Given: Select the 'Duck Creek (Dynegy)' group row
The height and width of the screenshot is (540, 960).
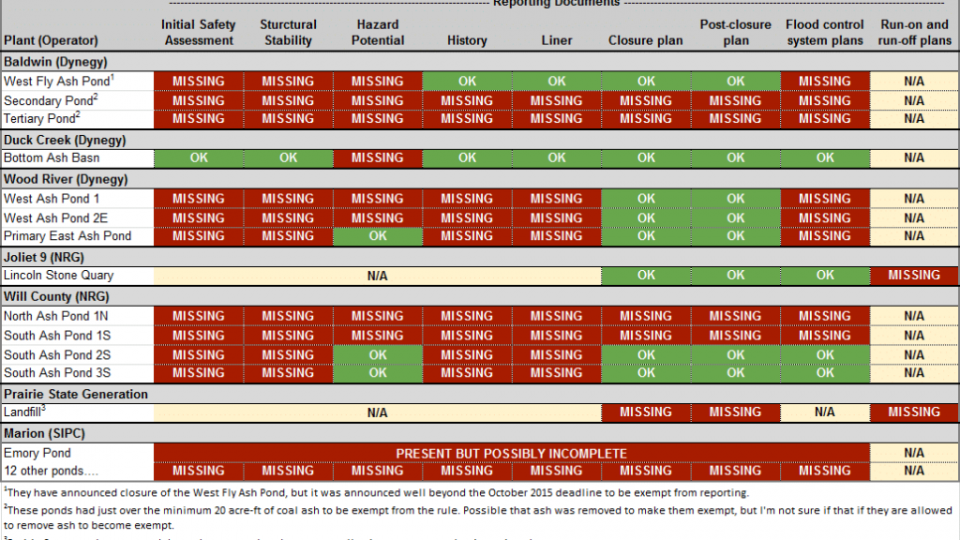Looking at the screenshot, I should point(480,140).
